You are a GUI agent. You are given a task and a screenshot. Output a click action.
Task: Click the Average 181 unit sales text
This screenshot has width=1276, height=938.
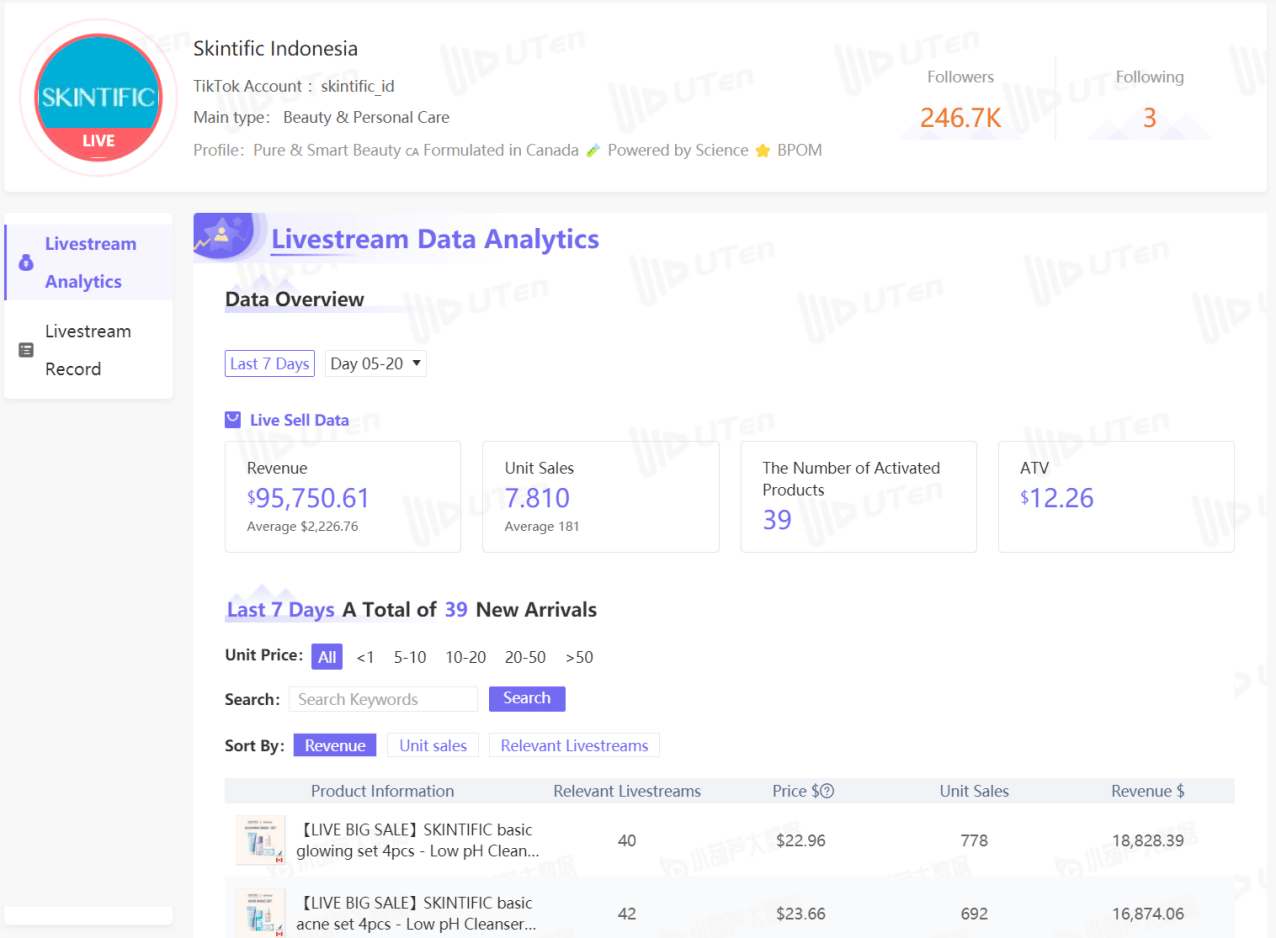(x=542, y=526)
